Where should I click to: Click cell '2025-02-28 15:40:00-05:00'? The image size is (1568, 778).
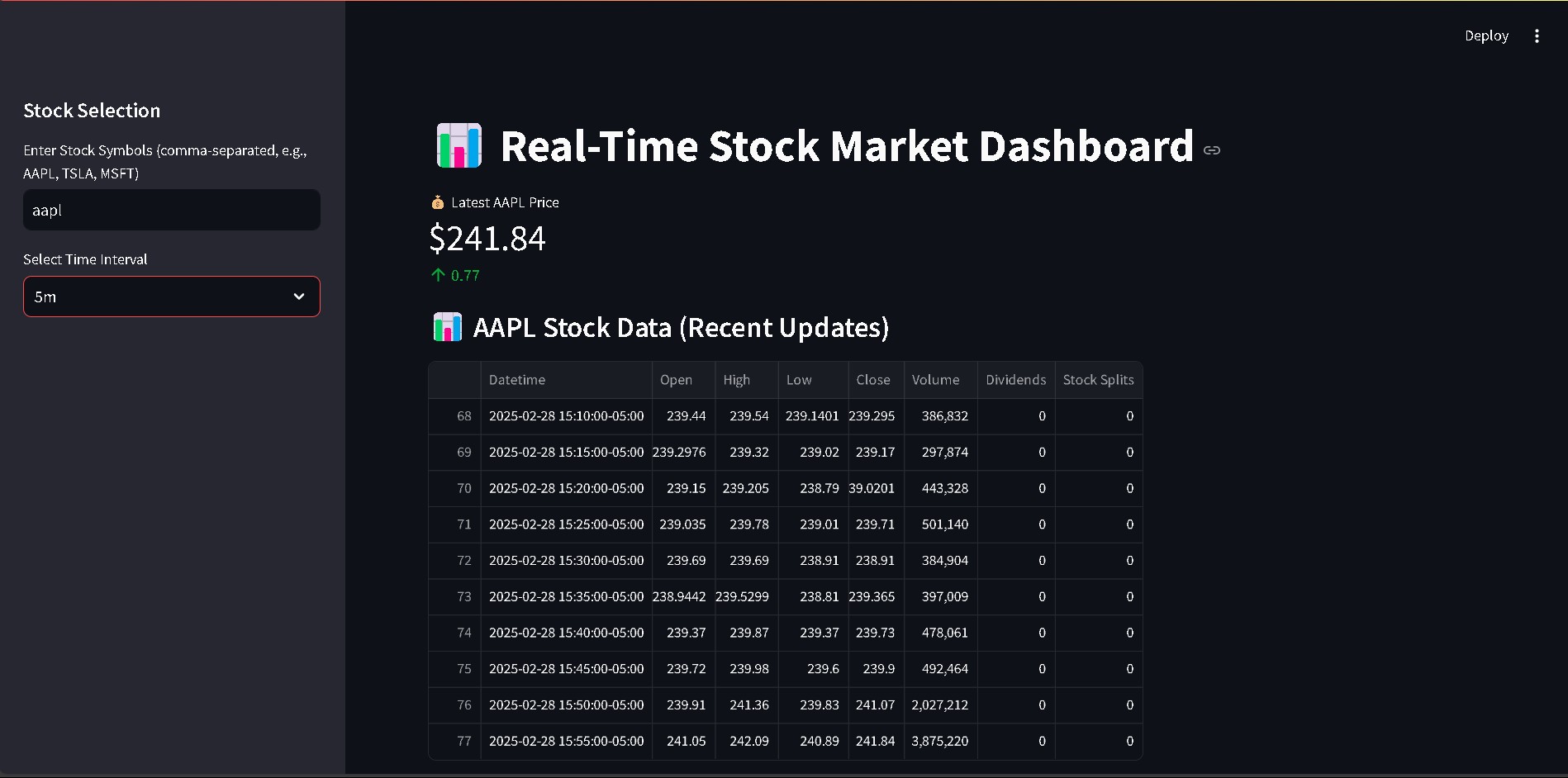pos(566,633)
